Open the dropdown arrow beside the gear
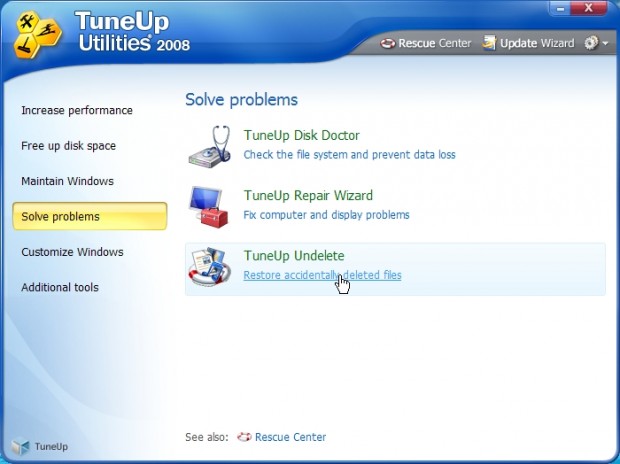Screen dimensions: 620x464 (605, 43)
